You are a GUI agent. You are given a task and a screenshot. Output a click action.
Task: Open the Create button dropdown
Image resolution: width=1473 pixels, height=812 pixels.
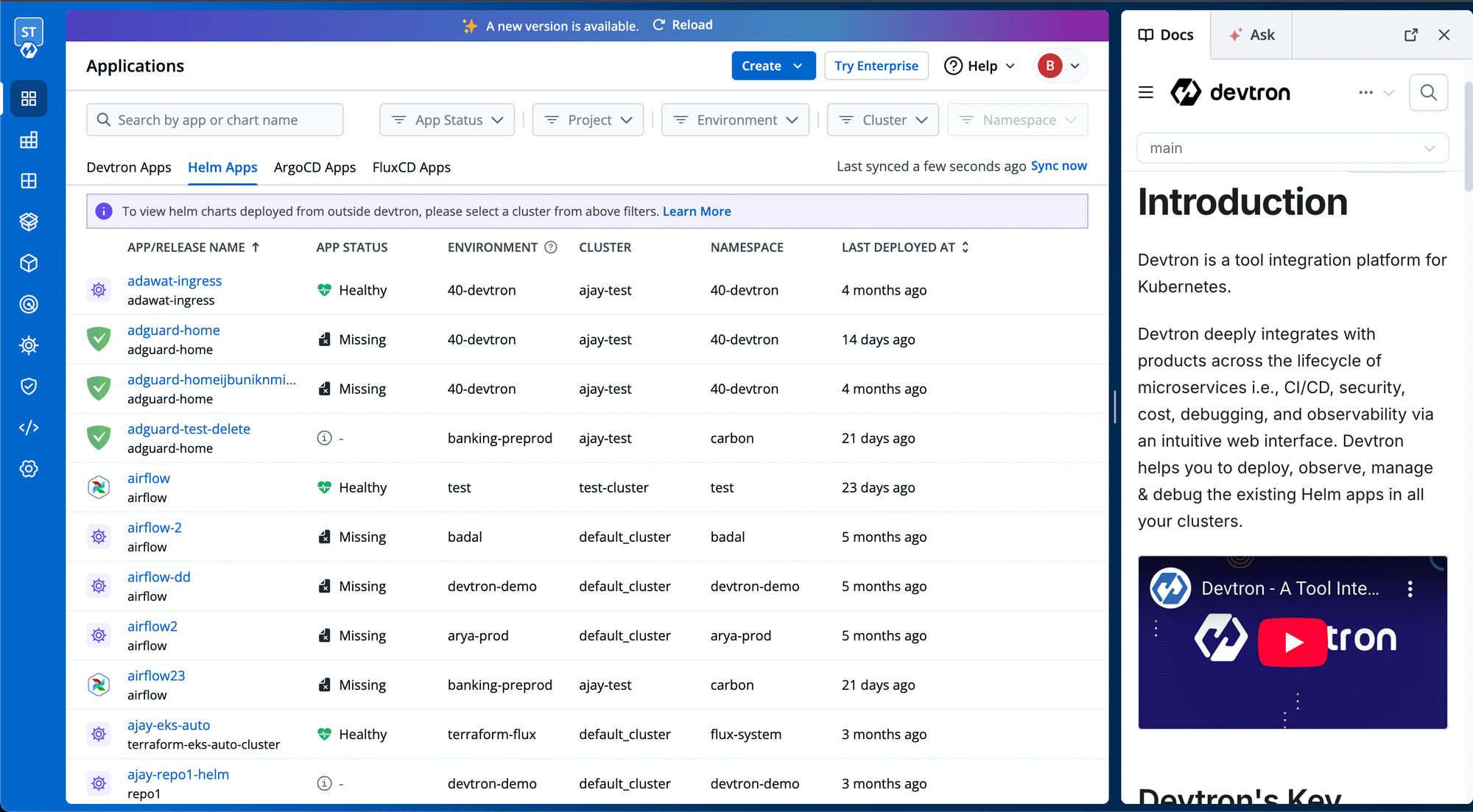(x=773, y=66)
